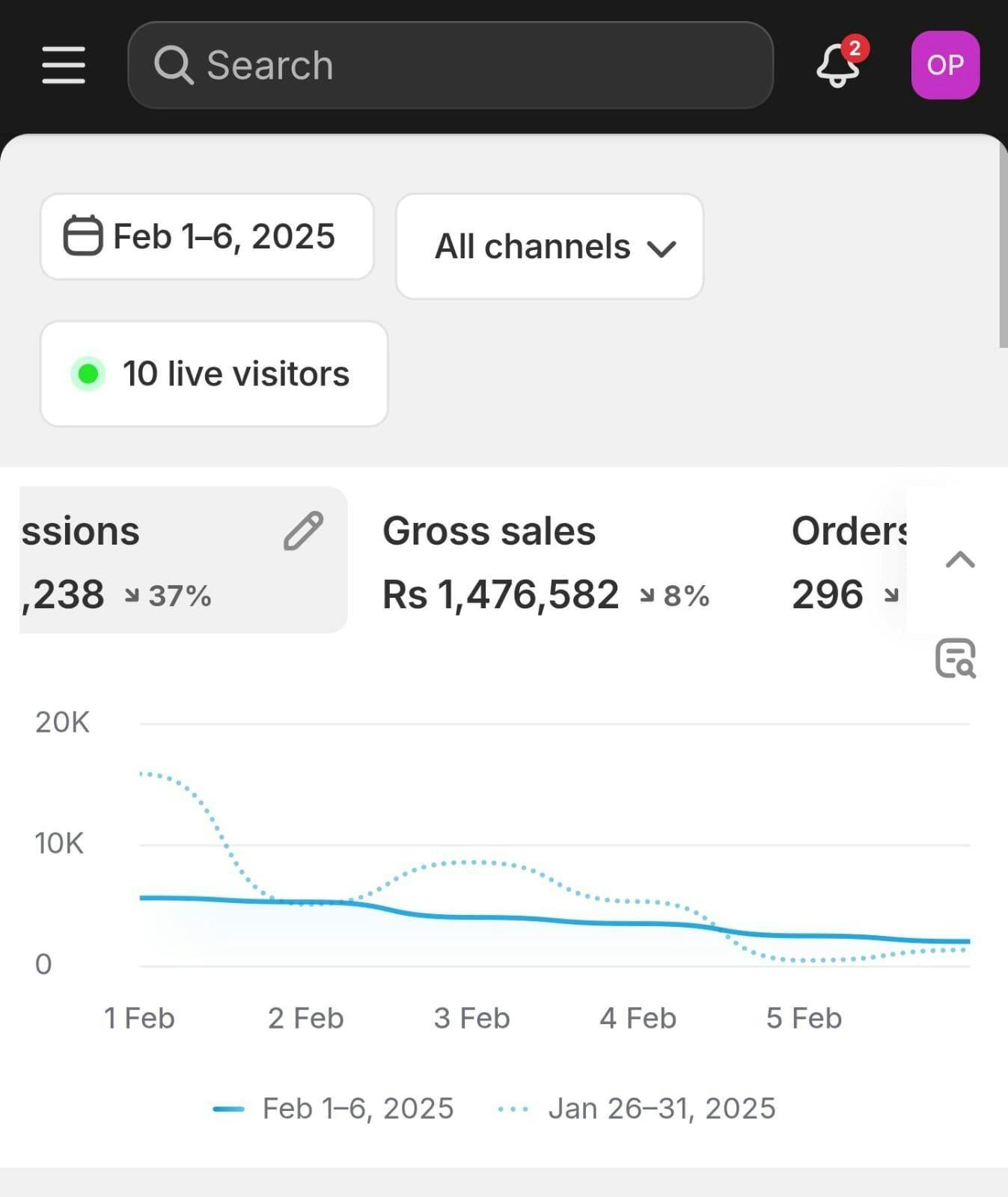
Task: Click the page vertical scrollbar
Action: [1003, 247]
